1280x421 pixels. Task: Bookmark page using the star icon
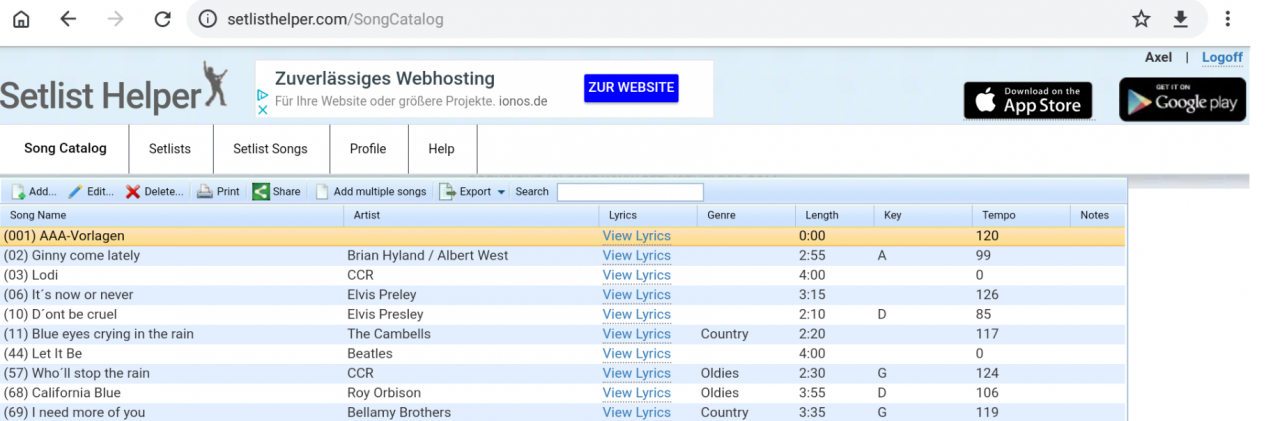1141,19
